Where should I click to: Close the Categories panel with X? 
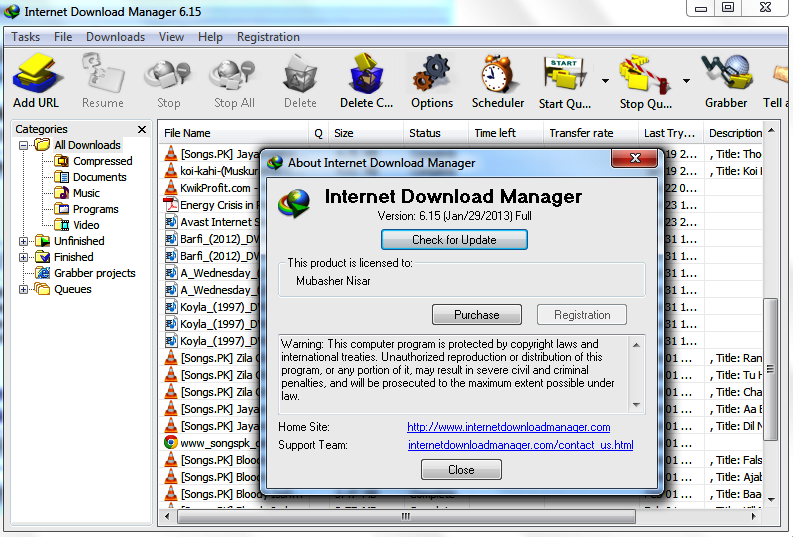[142, 129]
